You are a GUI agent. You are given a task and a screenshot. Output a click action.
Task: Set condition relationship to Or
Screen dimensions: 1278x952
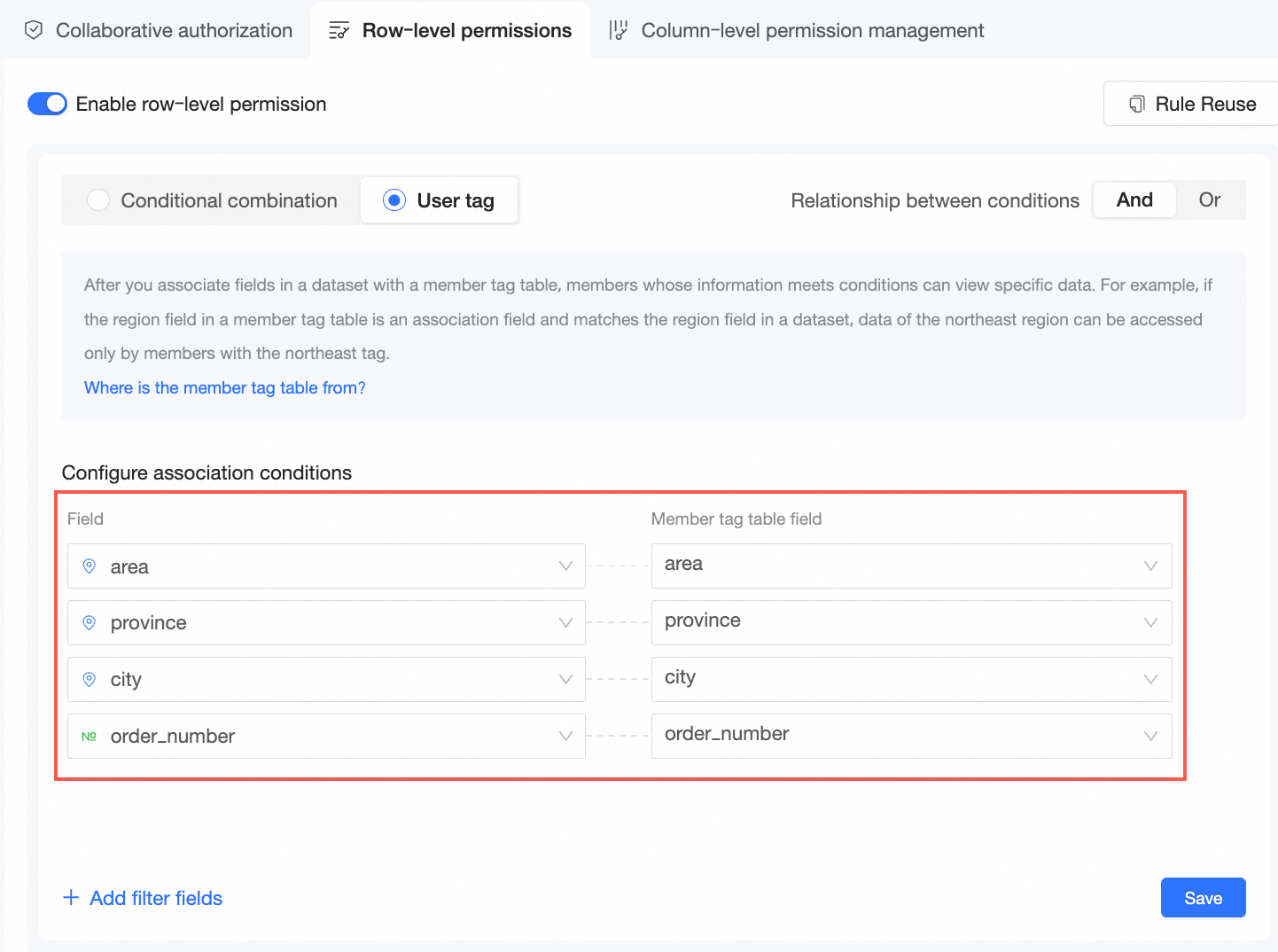click(1209, 200)
